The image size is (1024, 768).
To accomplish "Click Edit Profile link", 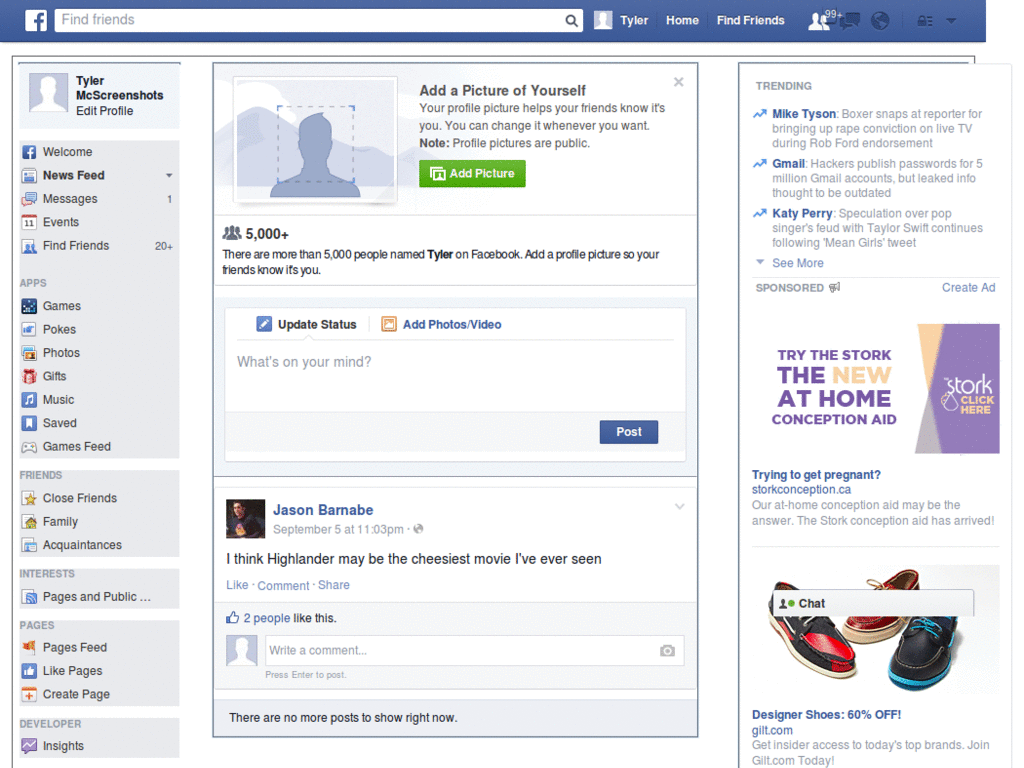I will pos(104,111).
